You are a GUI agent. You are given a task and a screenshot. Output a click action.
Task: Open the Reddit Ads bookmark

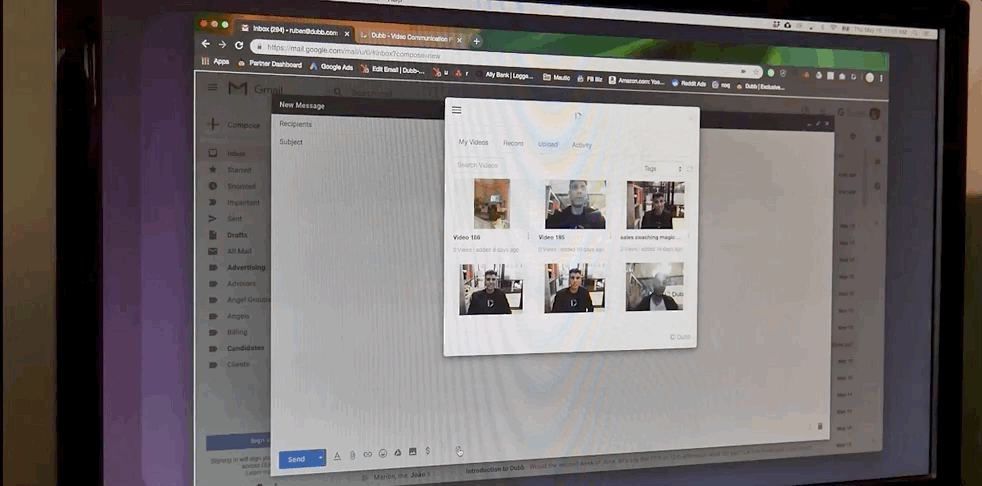[688, 83]
